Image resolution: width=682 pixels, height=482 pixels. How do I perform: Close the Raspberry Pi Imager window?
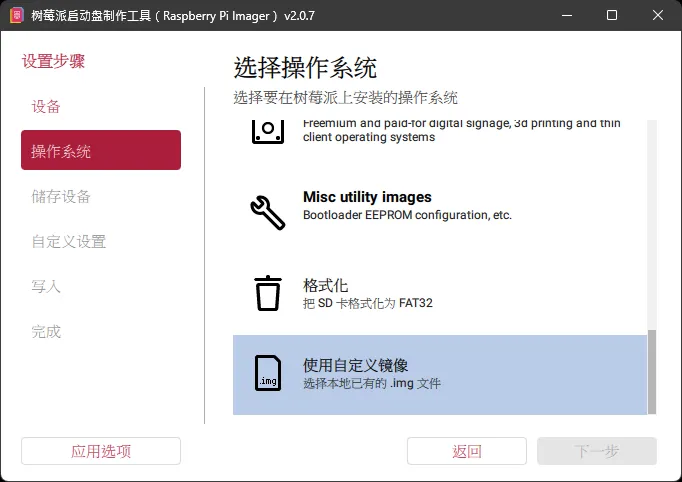[x=658, y=15]
